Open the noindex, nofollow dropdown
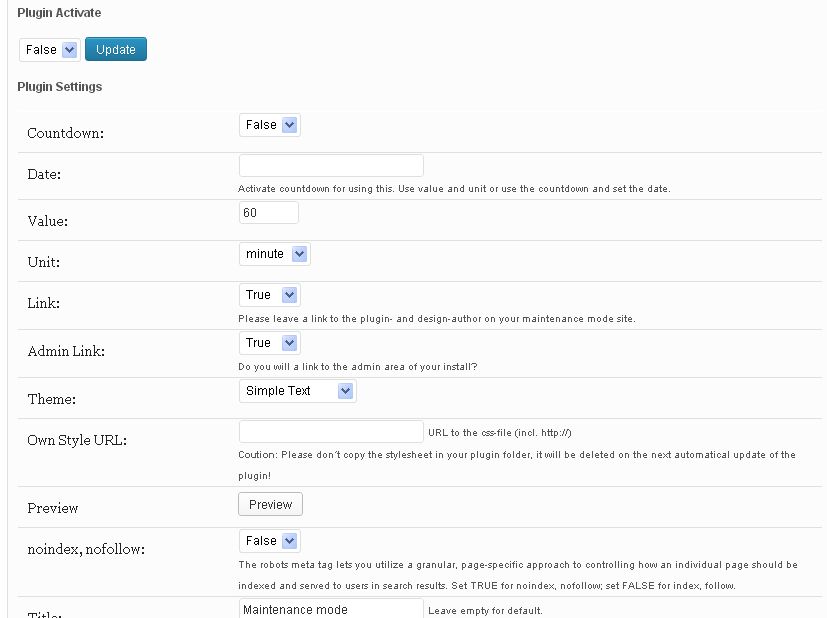 (x=269, y=541)
